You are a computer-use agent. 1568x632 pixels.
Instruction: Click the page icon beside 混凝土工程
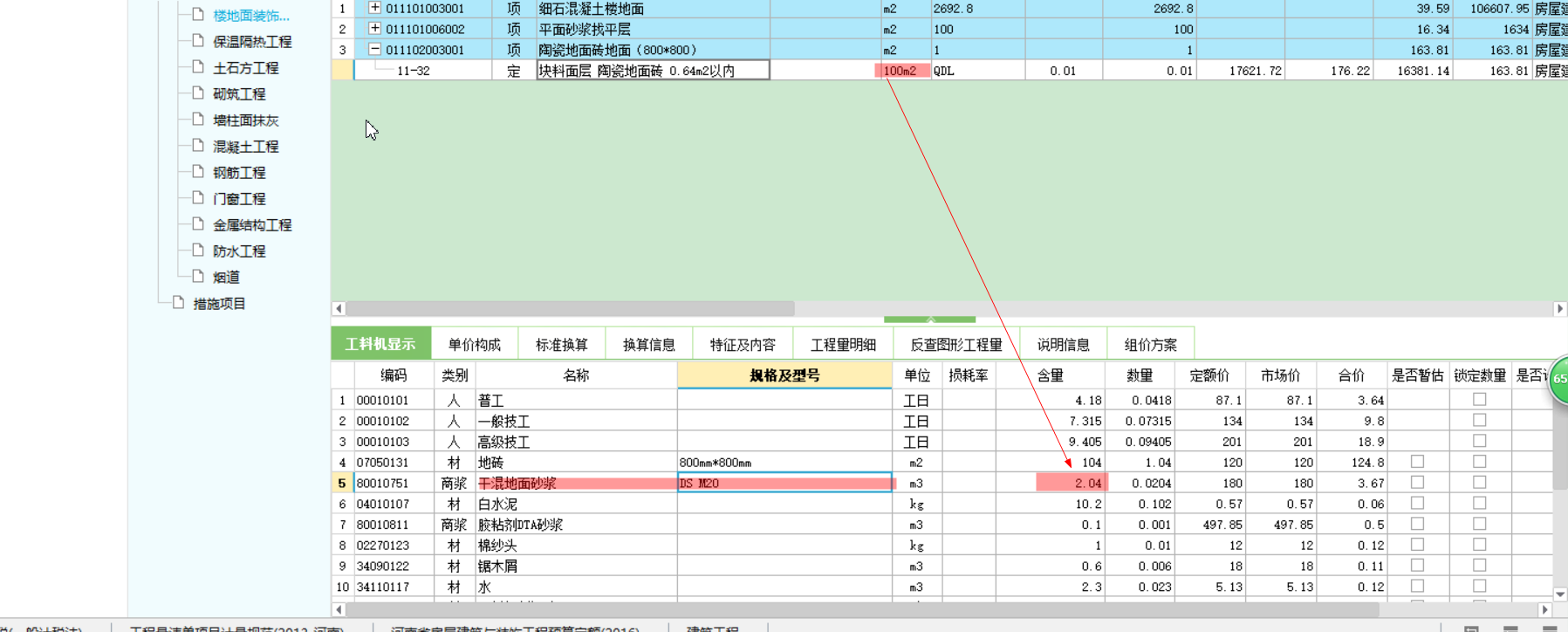[198, 146]
